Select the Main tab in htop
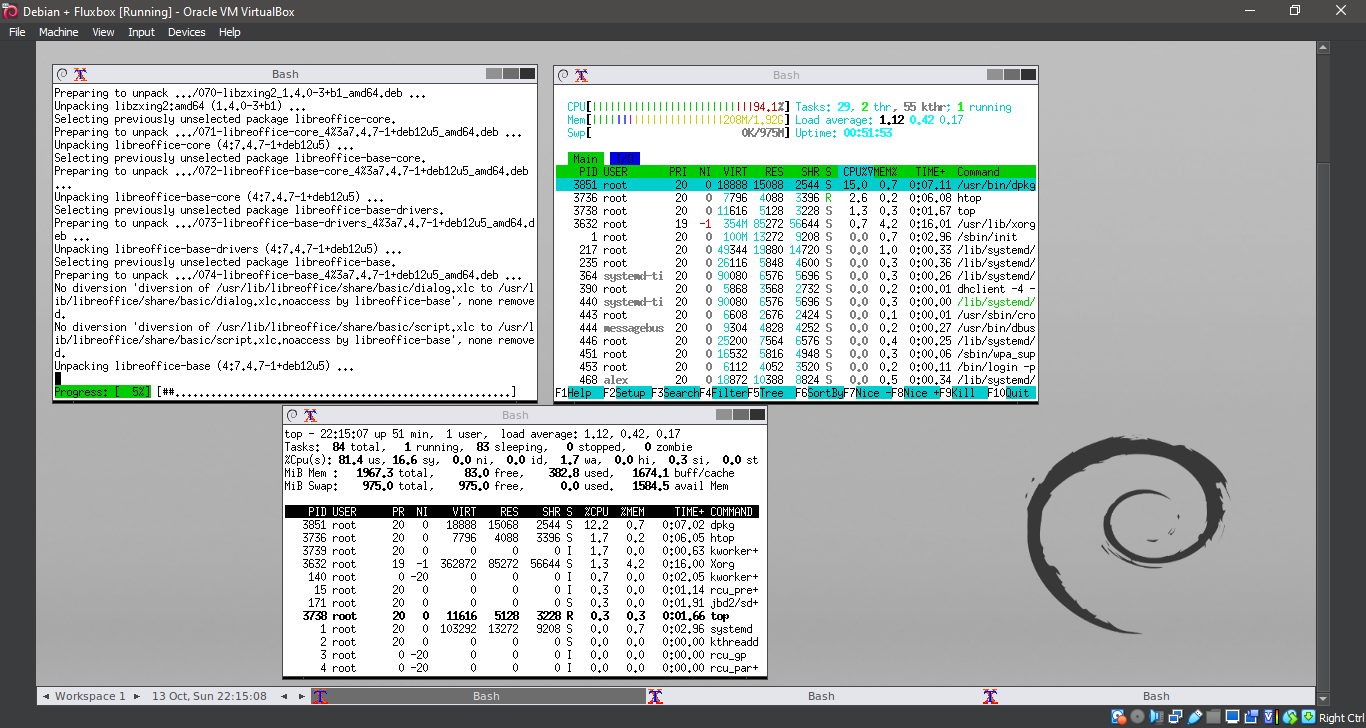The height and width of the screenshot is (728, 1366). click(585, 158)
